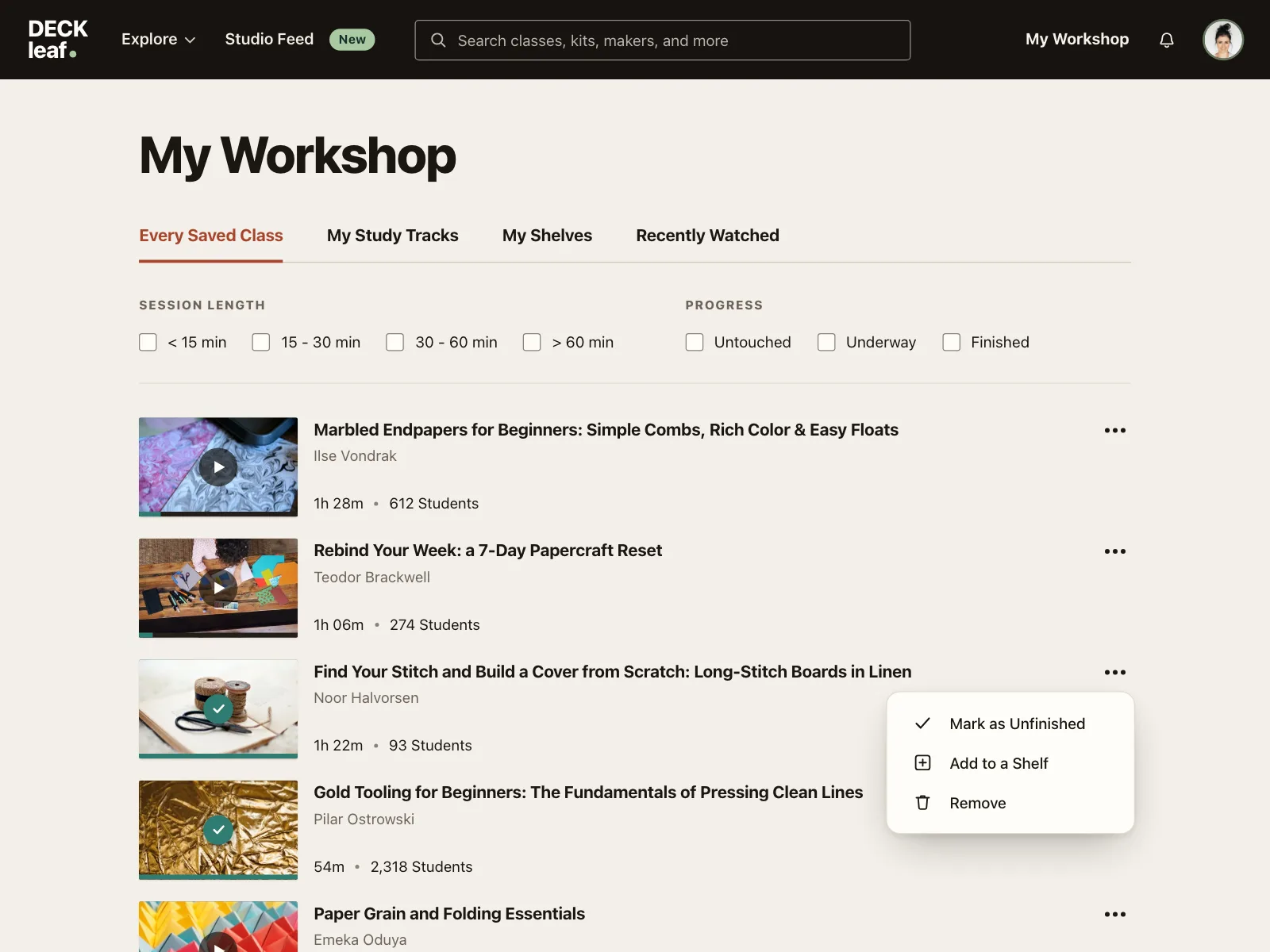The height and width of the screenshot is (952, 1270).
Task: View instructor Noor Halvorsen
Action: point(366,698)
